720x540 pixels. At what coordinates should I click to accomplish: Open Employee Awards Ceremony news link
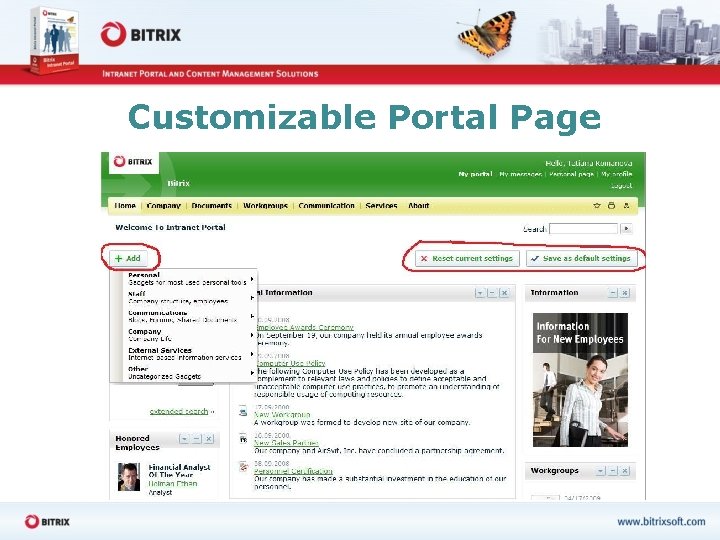pyautogui.click(x=304, y=327)
